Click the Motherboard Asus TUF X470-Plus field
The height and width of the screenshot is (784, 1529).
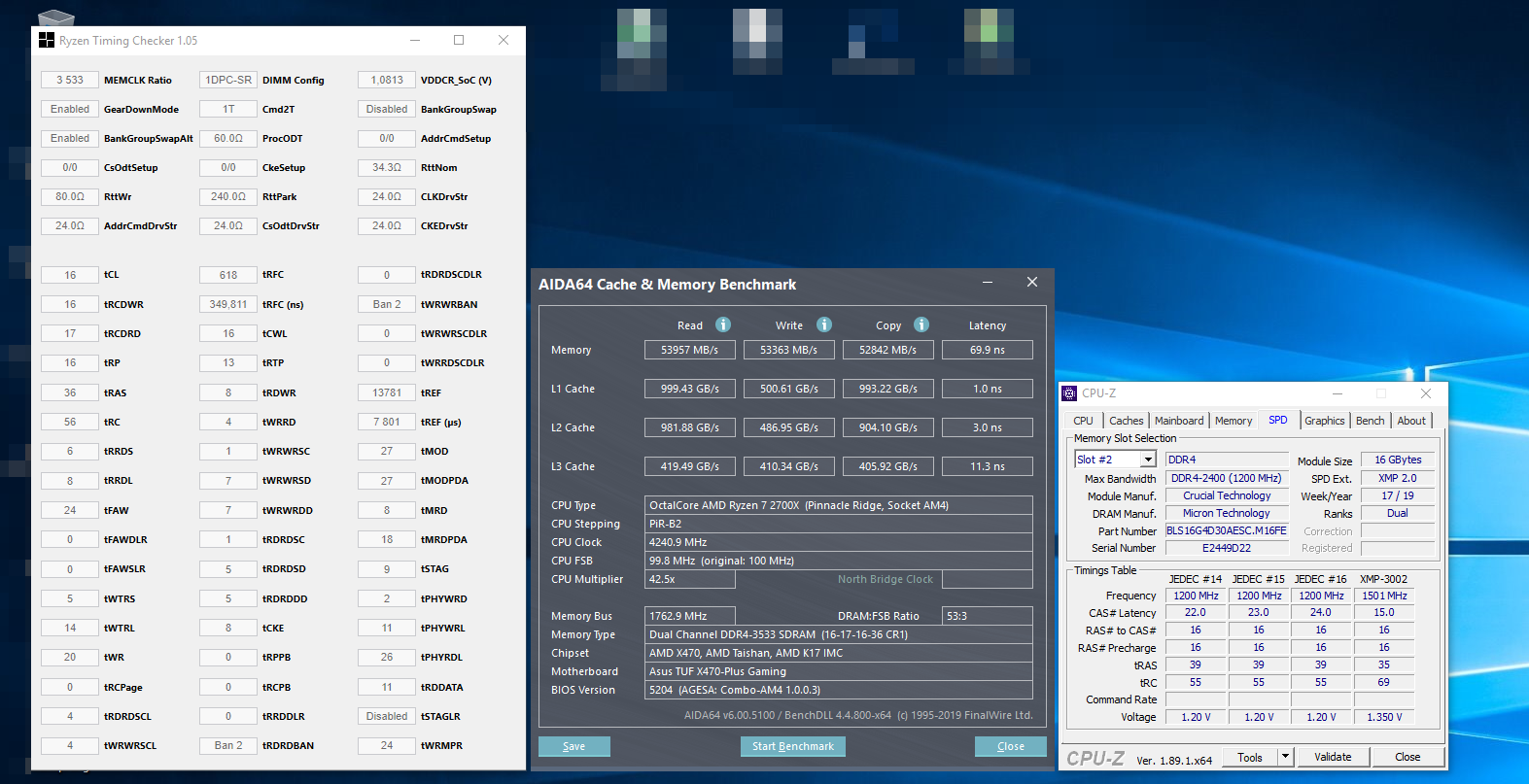pos(839,671)
